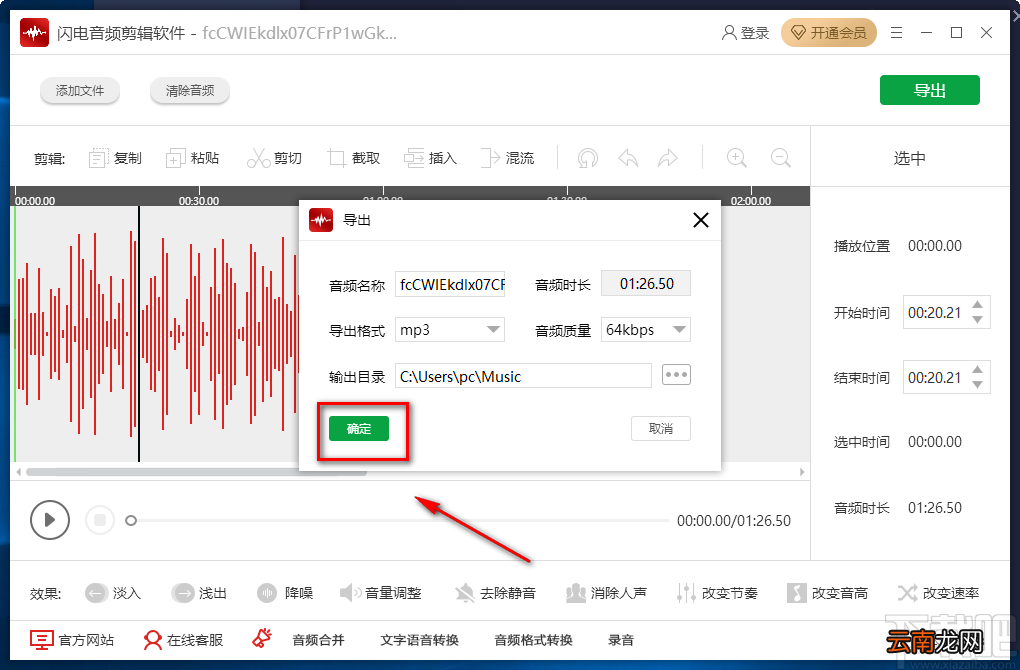Click the Selected (选中) panel header

pos(909,158)
